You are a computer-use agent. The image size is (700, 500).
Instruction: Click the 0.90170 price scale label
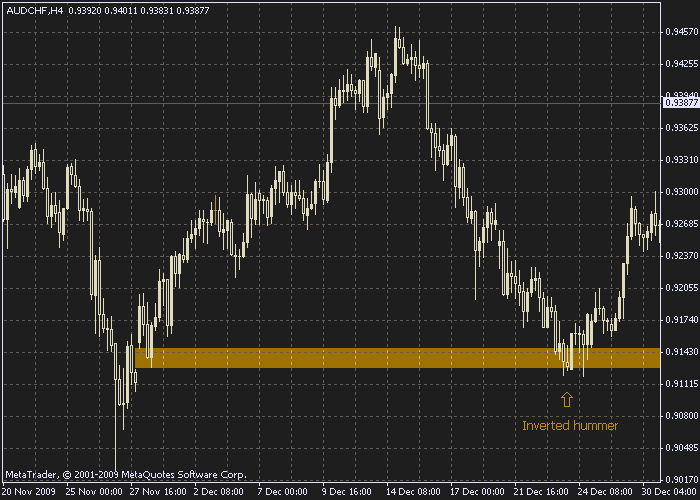pos(681,480)
